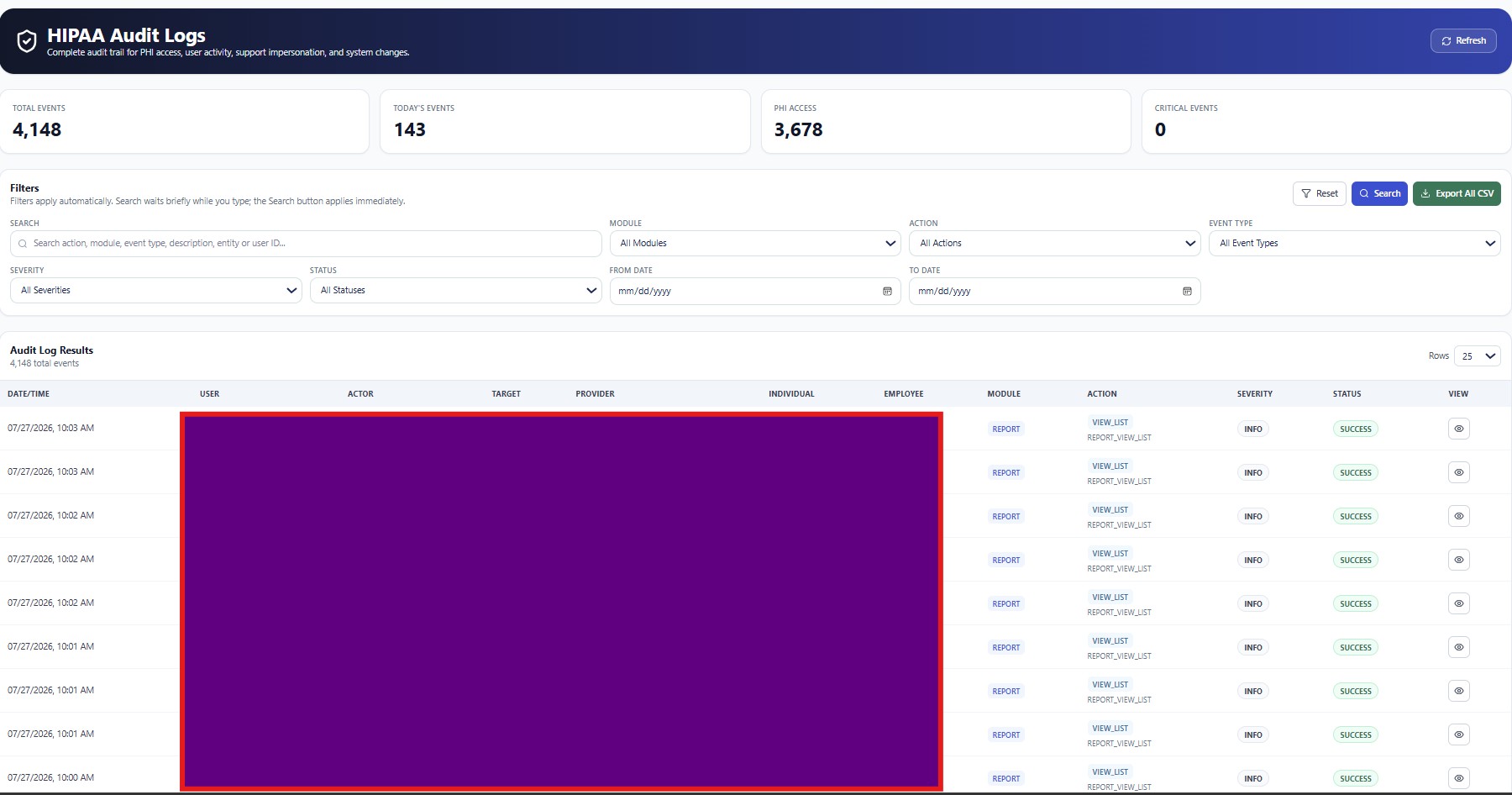Click the PHI Access 3,678 card
The image size is (1512, 795).
click(x=946, y=122)
